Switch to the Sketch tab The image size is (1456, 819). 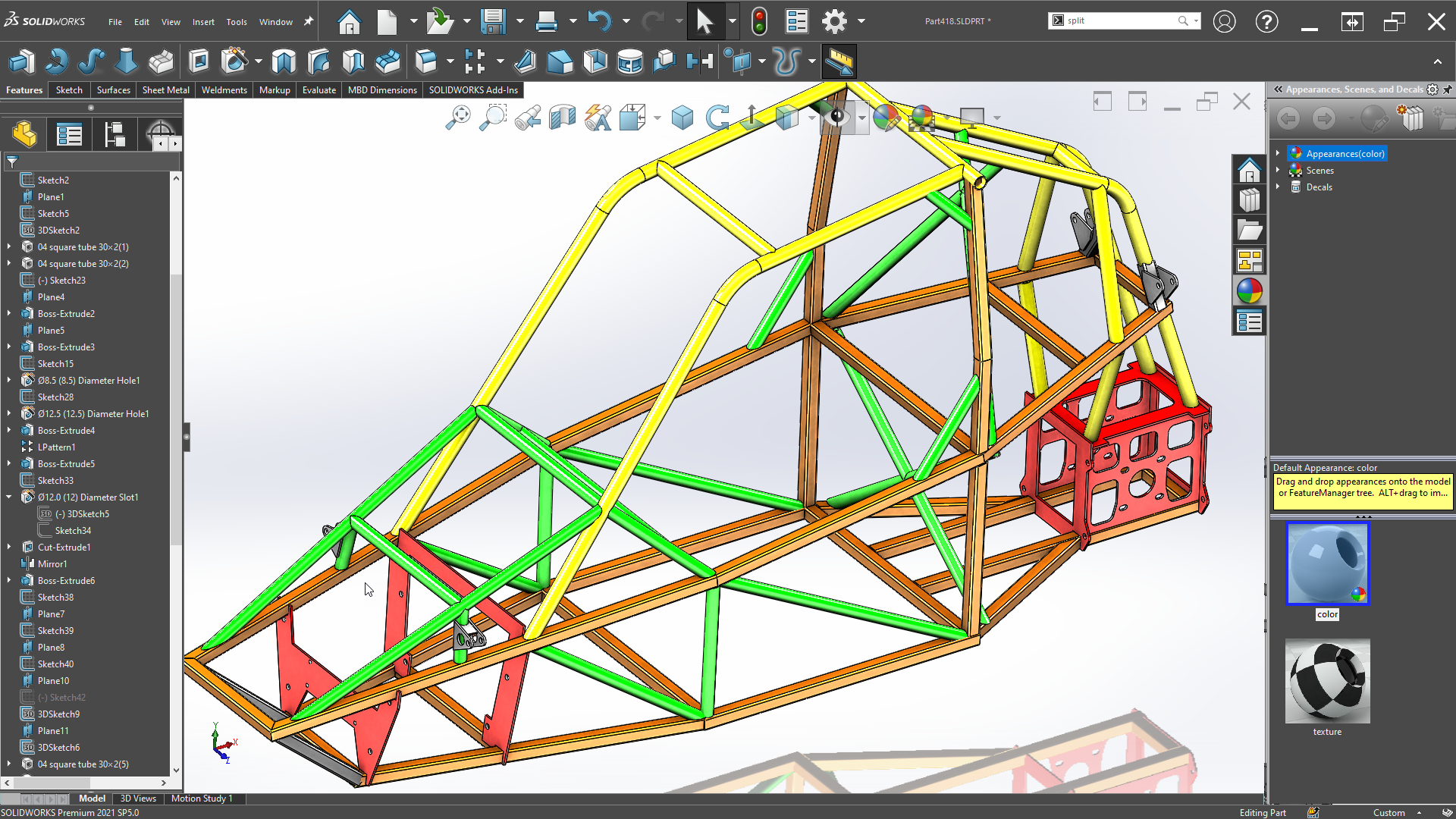pyautogui.click(x=69, y=89)
